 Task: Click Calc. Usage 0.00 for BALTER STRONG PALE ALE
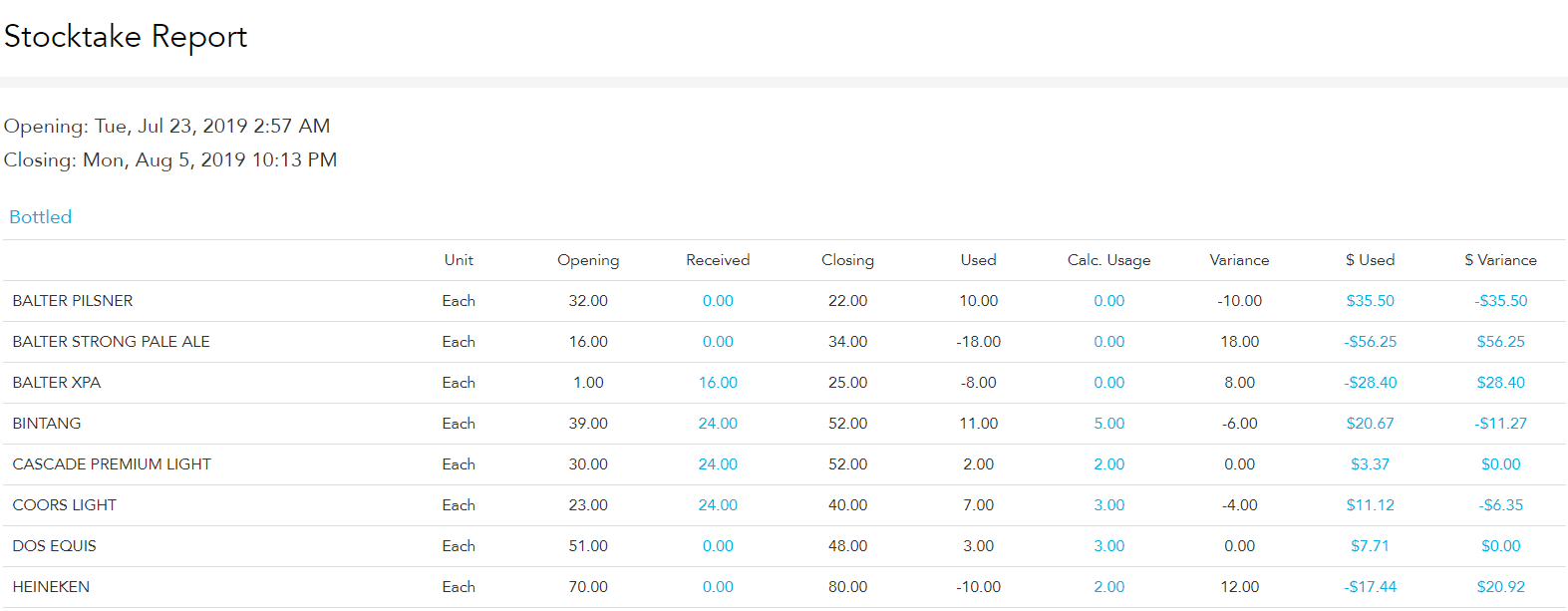coord(1109,342)
